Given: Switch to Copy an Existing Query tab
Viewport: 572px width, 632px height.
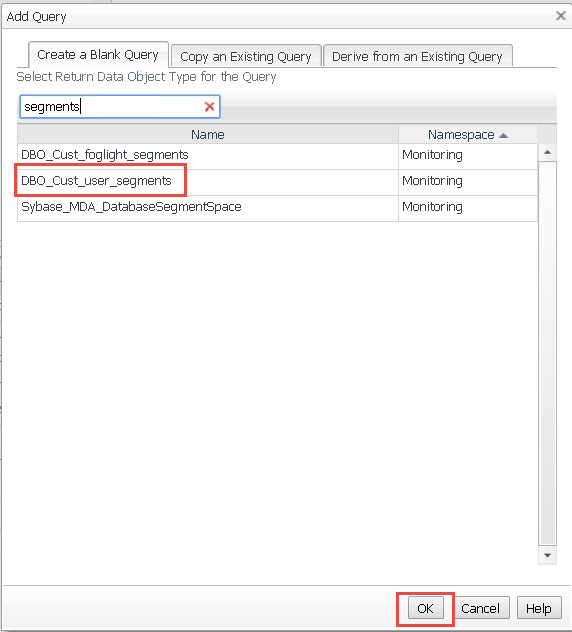Looking at the screenshot, I should tap(246, 56).
